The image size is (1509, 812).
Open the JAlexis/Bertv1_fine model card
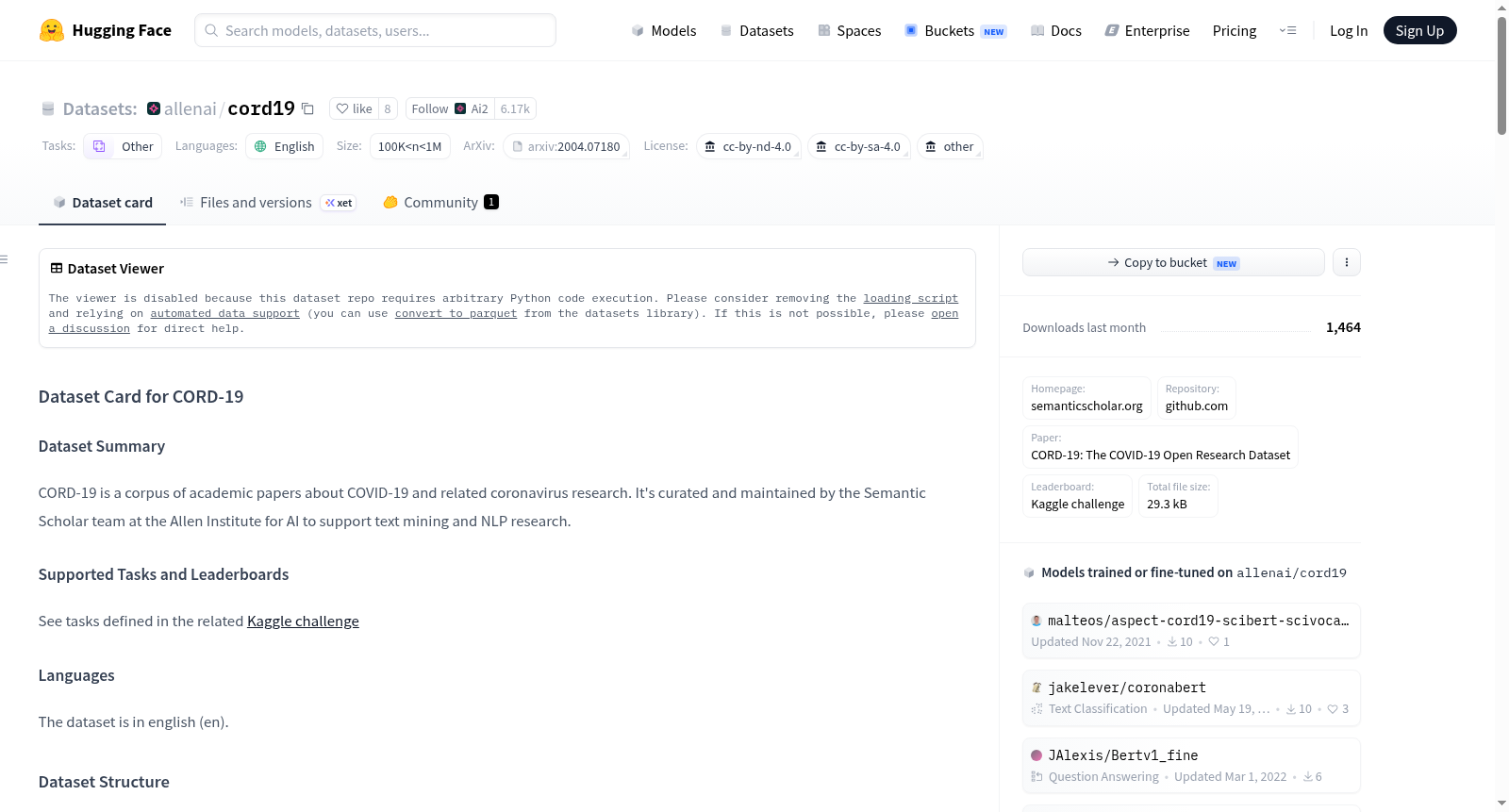(x=1191, y=765)
